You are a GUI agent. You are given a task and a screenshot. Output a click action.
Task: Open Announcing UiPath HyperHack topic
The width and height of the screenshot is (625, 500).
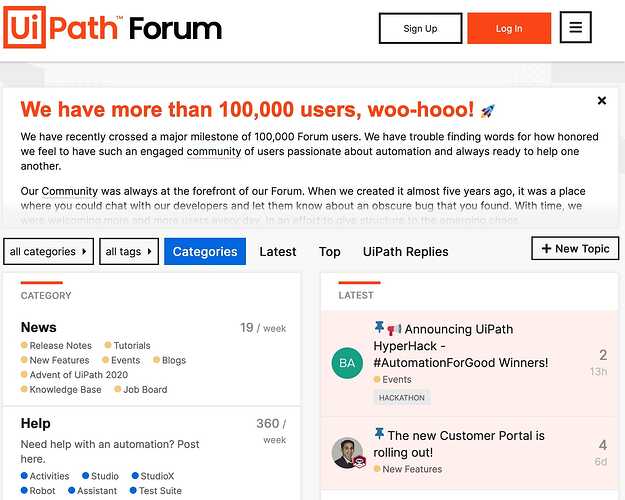tap(461, 346)
